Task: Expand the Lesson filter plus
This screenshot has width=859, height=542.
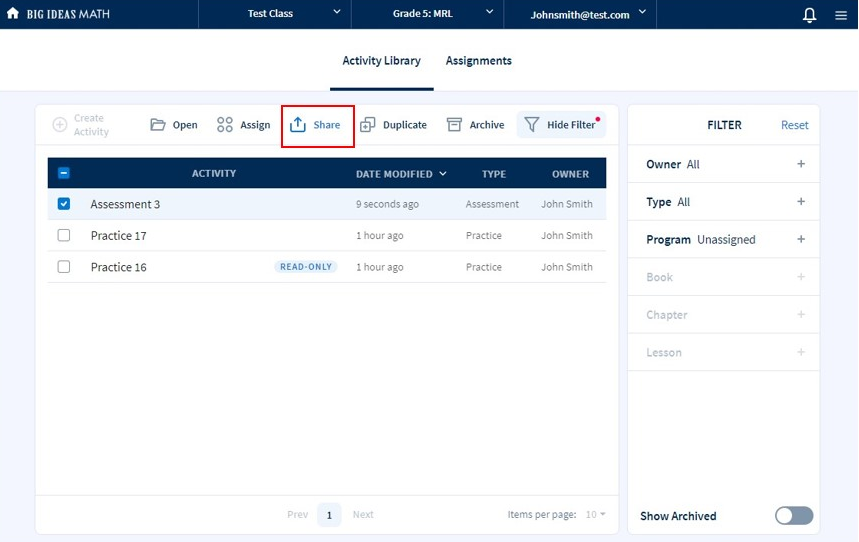Action: click(x=801, y=352)
